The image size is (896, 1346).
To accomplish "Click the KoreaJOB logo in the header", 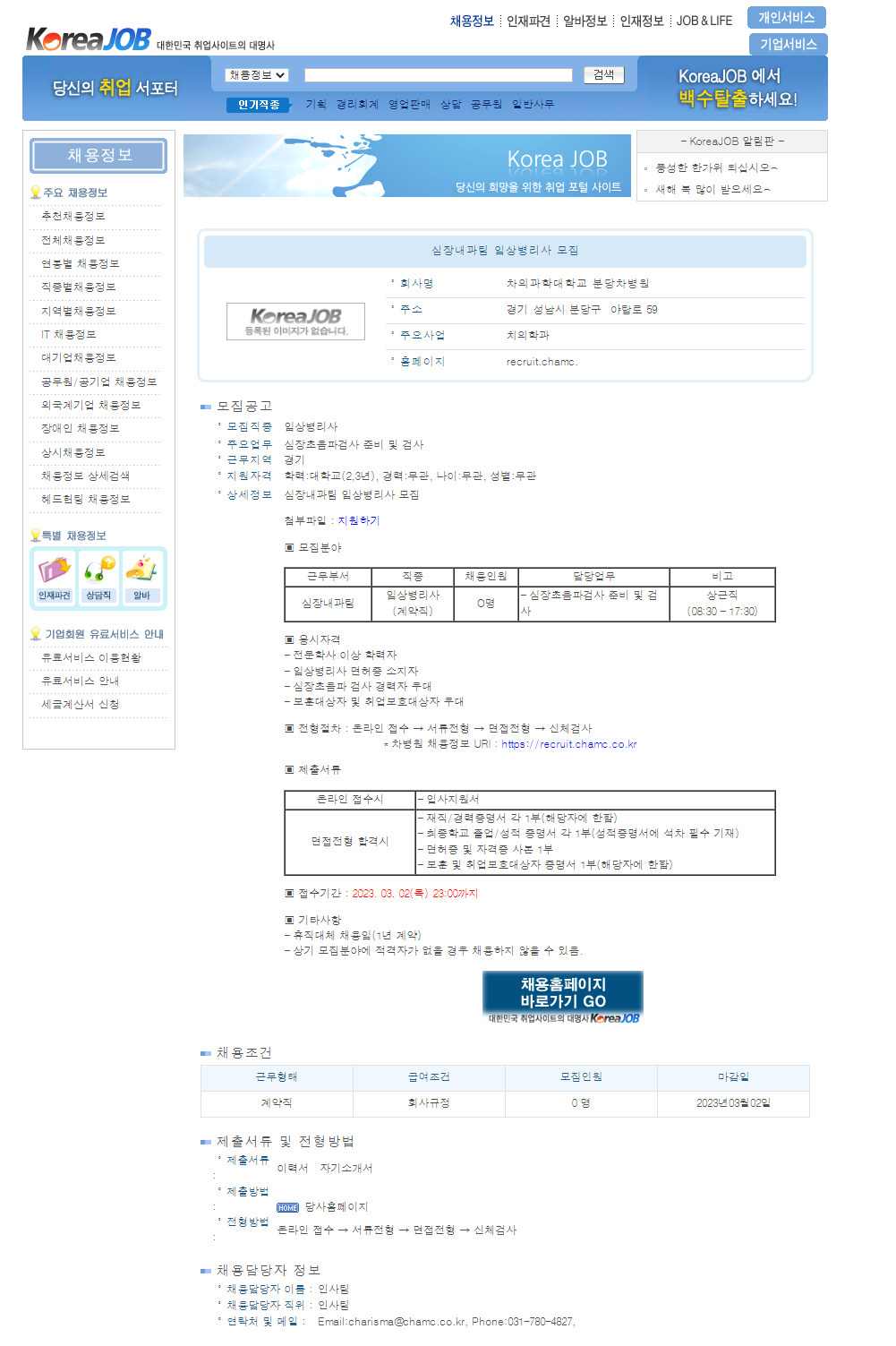I will click(89, 39).
